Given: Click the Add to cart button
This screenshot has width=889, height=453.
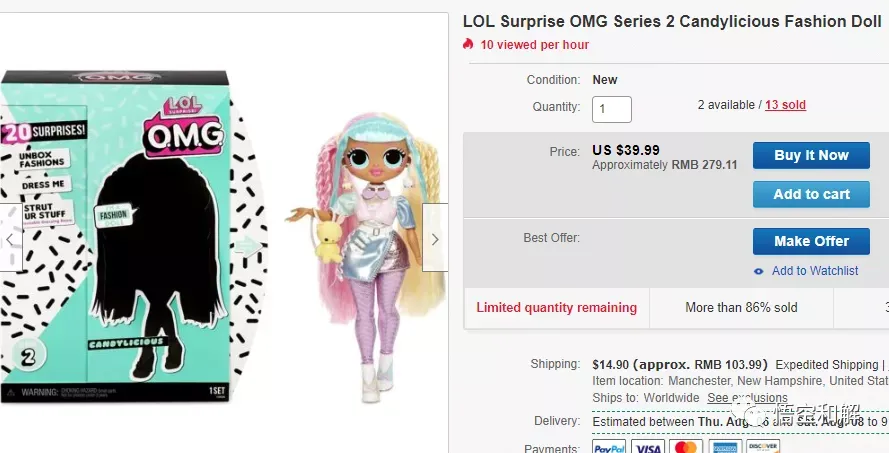Looking at the screenshot, I should [811, 194].
